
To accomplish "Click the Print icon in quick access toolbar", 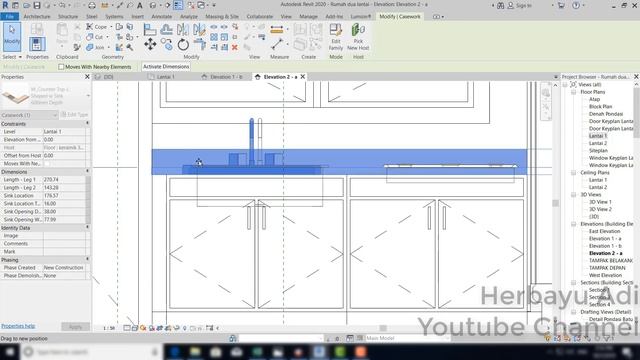I will [x=92, y=5].
